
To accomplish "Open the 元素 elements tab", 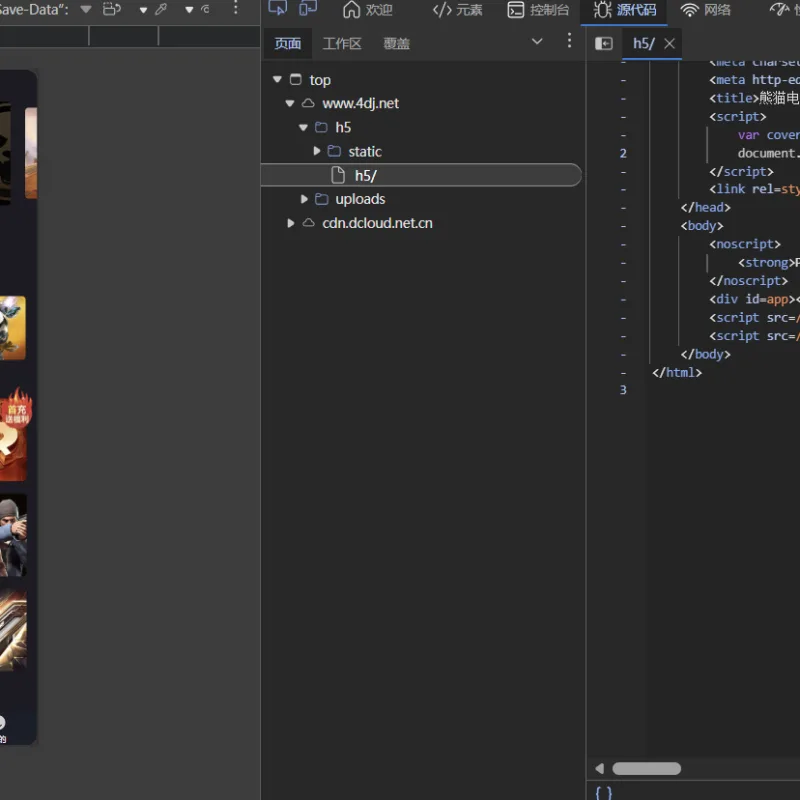I will 457,10.
